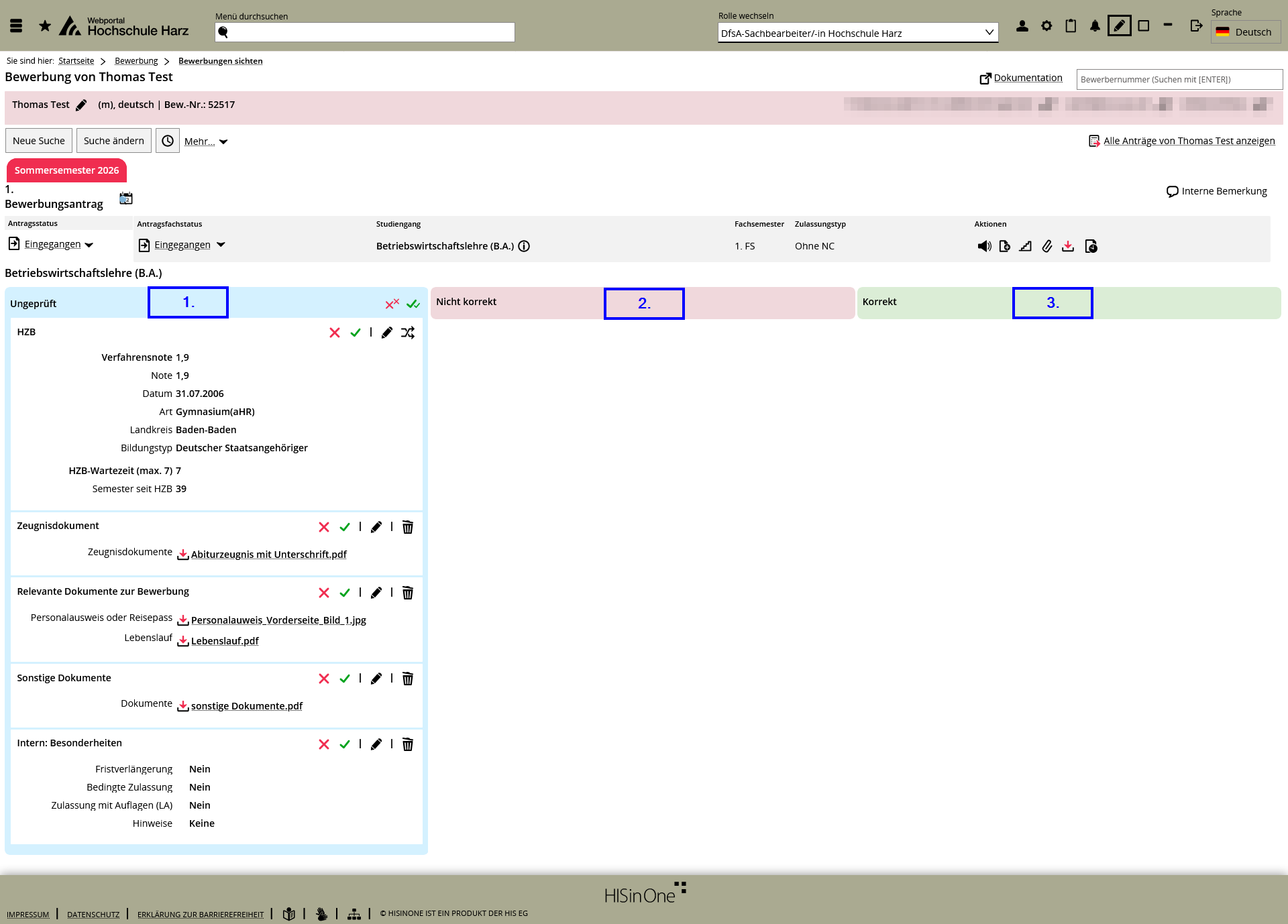Delete the Zeugnisdokument entry via trash icon
This screenshot has height=924, width=1288.
(408, 527)
